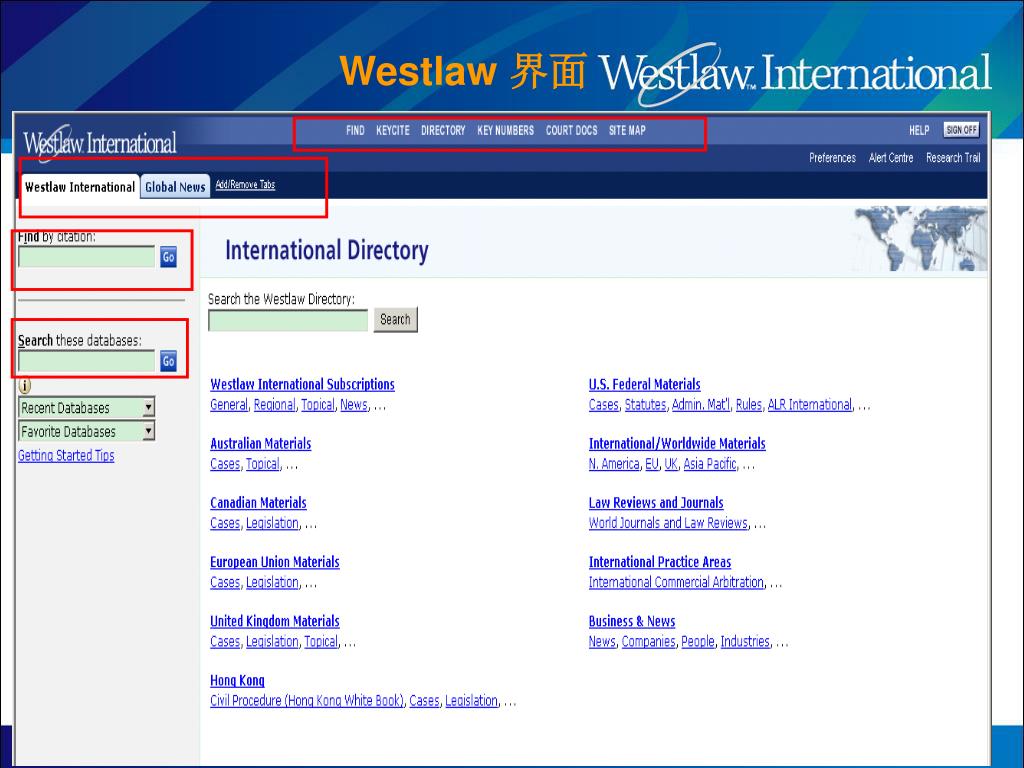Open Canadian Materials
The image size is (1024, 768).
(258, 503)
